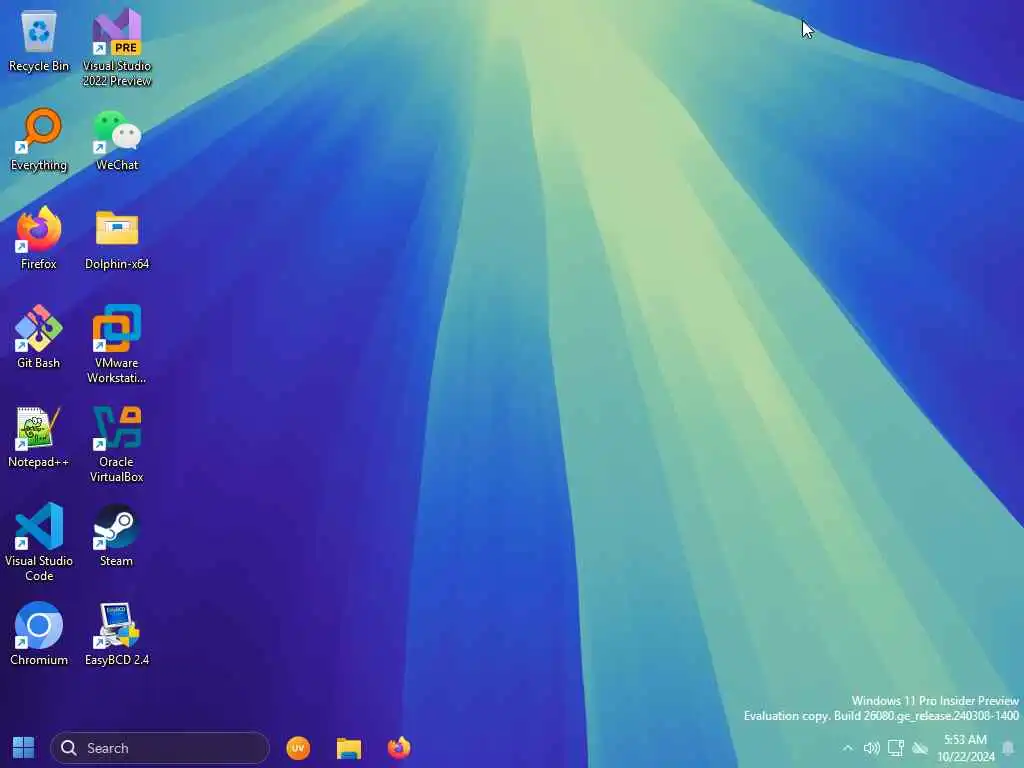Click the taskbar Search box
Image resolution: width=1024 pixels, height=768 pixels.
pyautogui.click(x=160, y=748)
